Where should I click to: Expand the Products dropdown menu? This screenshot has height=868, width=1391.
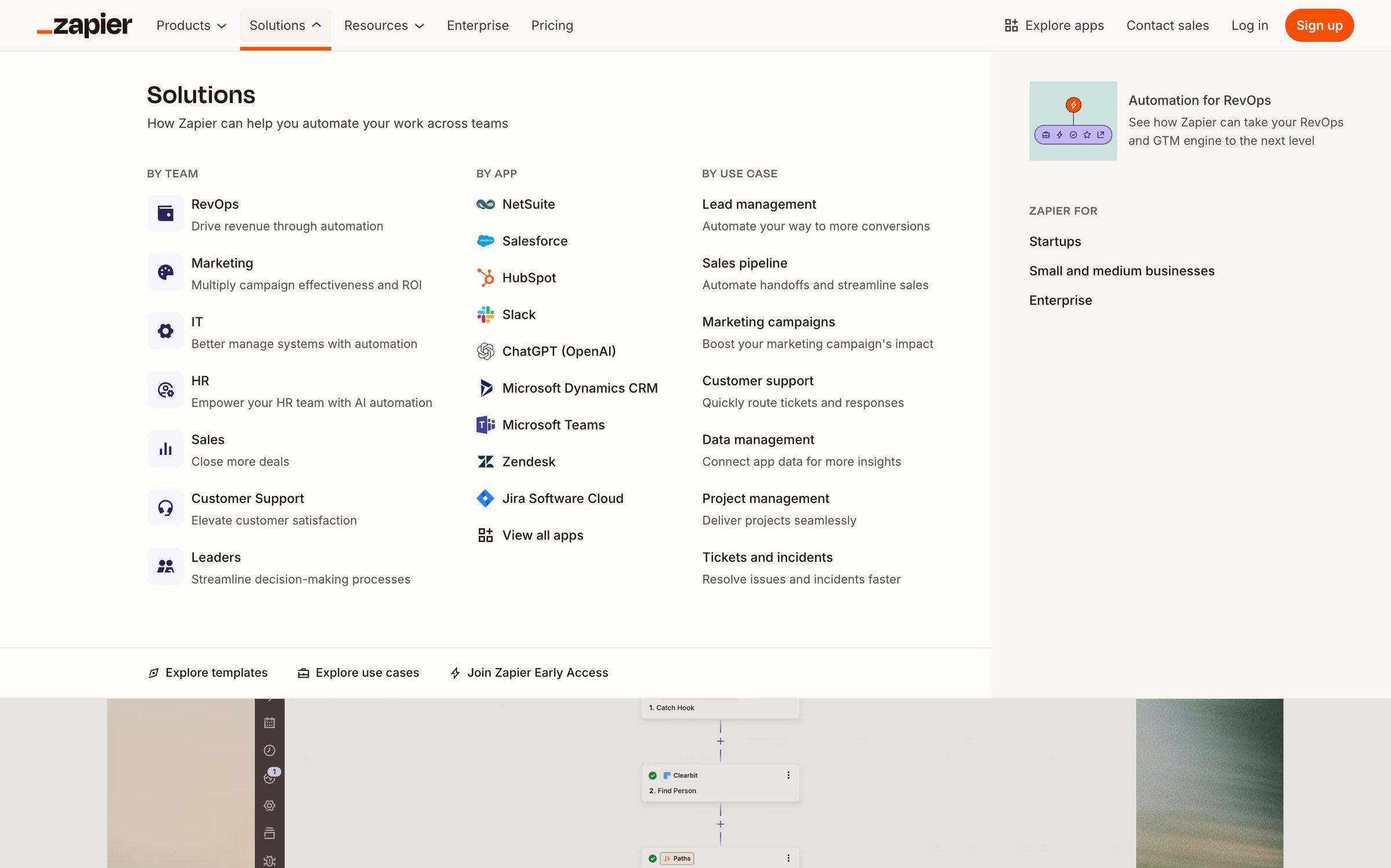191,25
